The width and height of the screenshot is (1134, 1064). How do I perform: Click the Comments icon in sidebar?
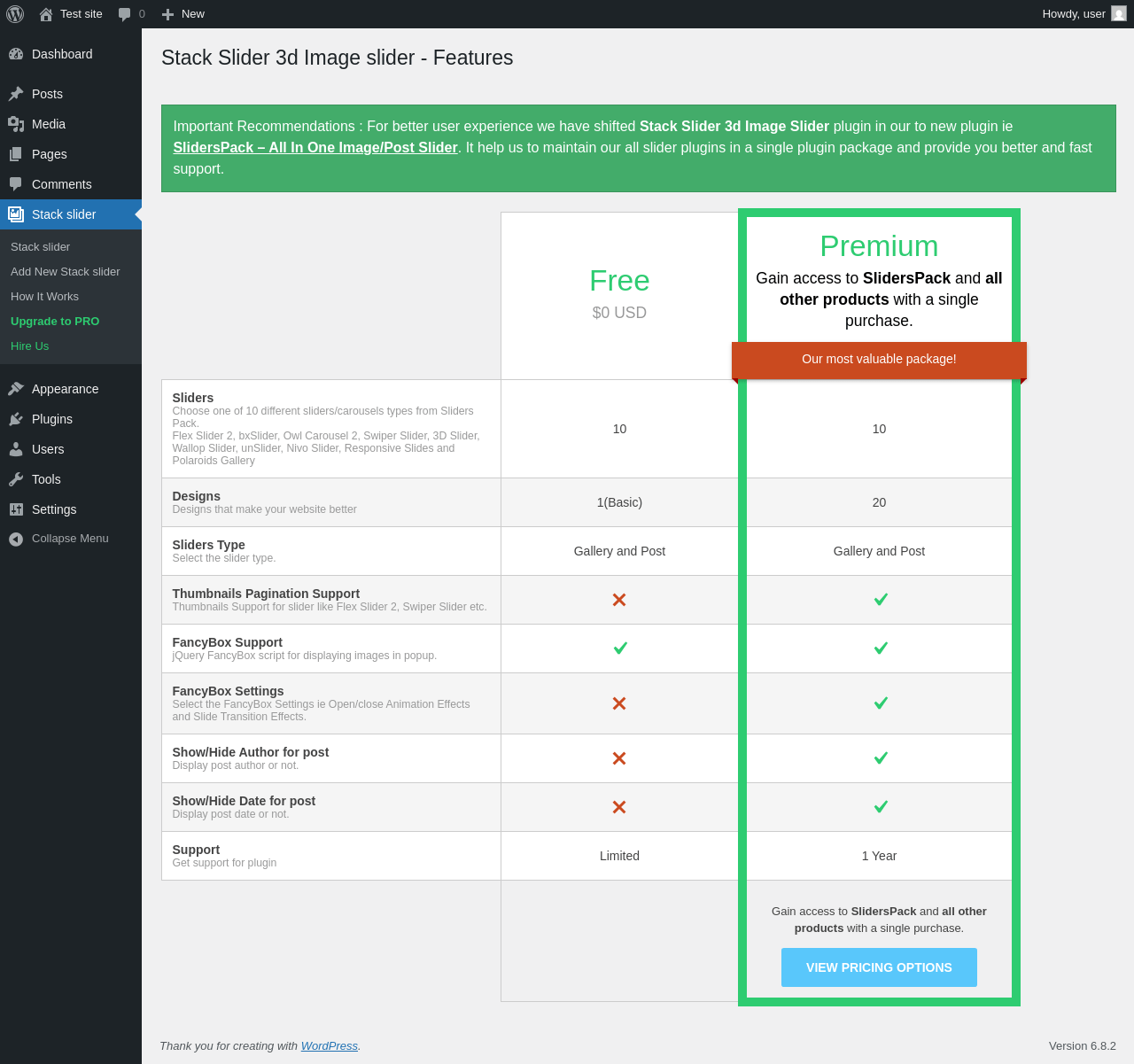pyautogui.click(x=16, y=184)
